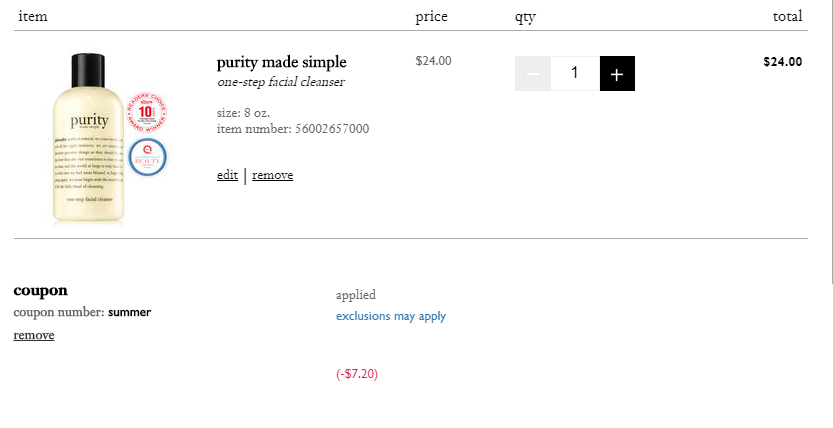Increase quantity with the plus button
The image size is (833, 428).
617,73
